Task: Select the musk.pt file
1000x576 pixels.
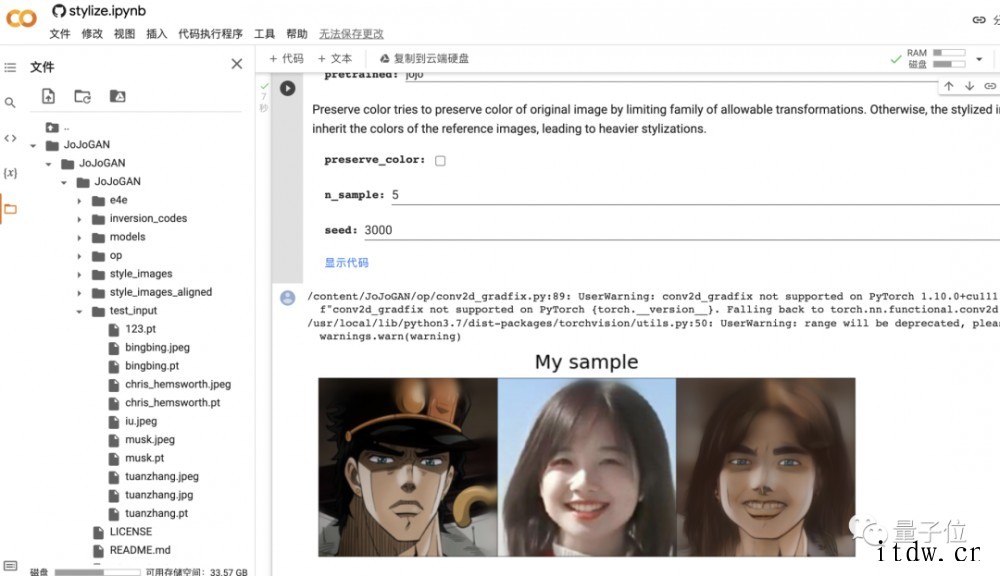Action: pyautogui.click(x=144, y=458)
